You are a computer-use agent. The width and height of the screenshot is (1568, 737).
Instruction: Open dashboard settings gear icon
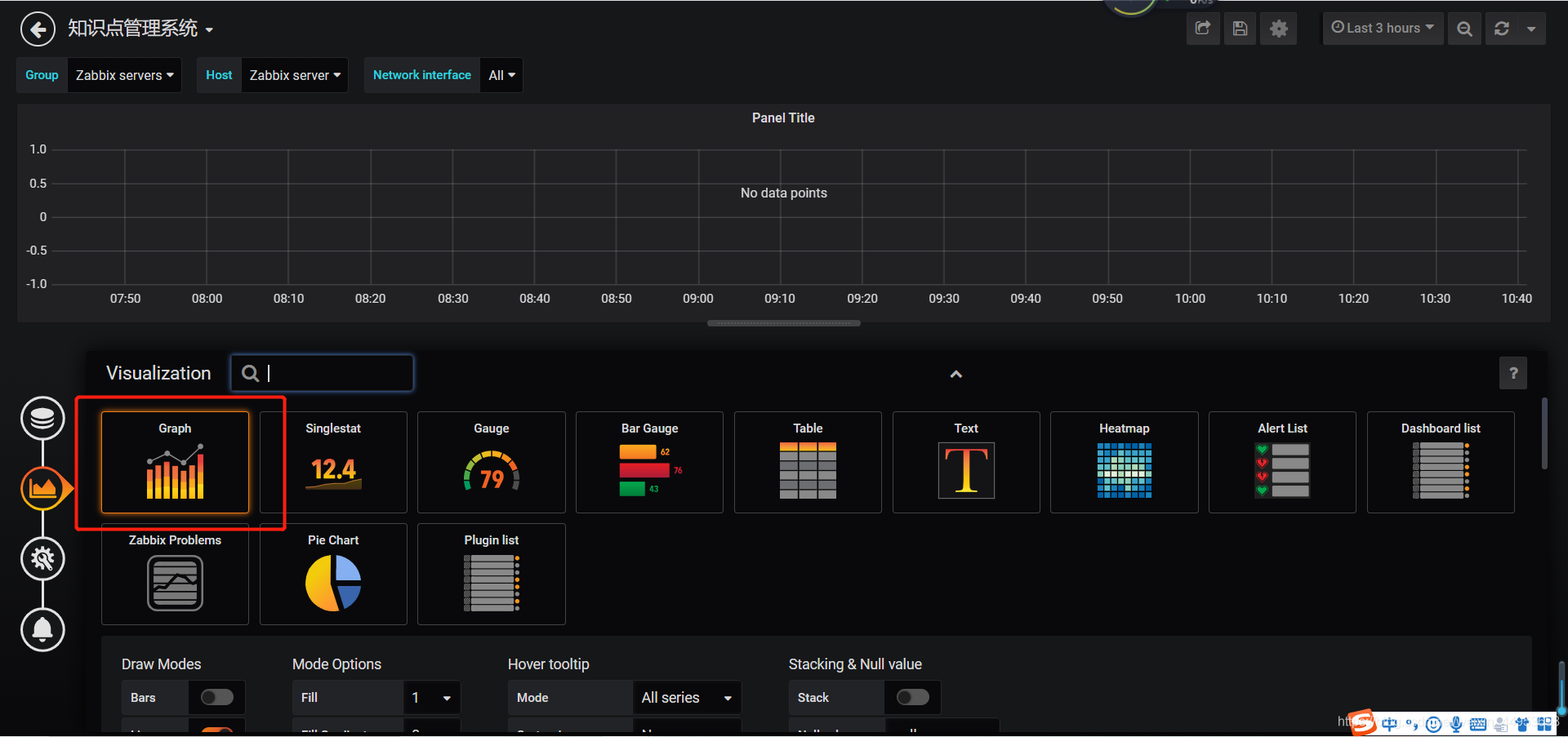point(1279,29)
